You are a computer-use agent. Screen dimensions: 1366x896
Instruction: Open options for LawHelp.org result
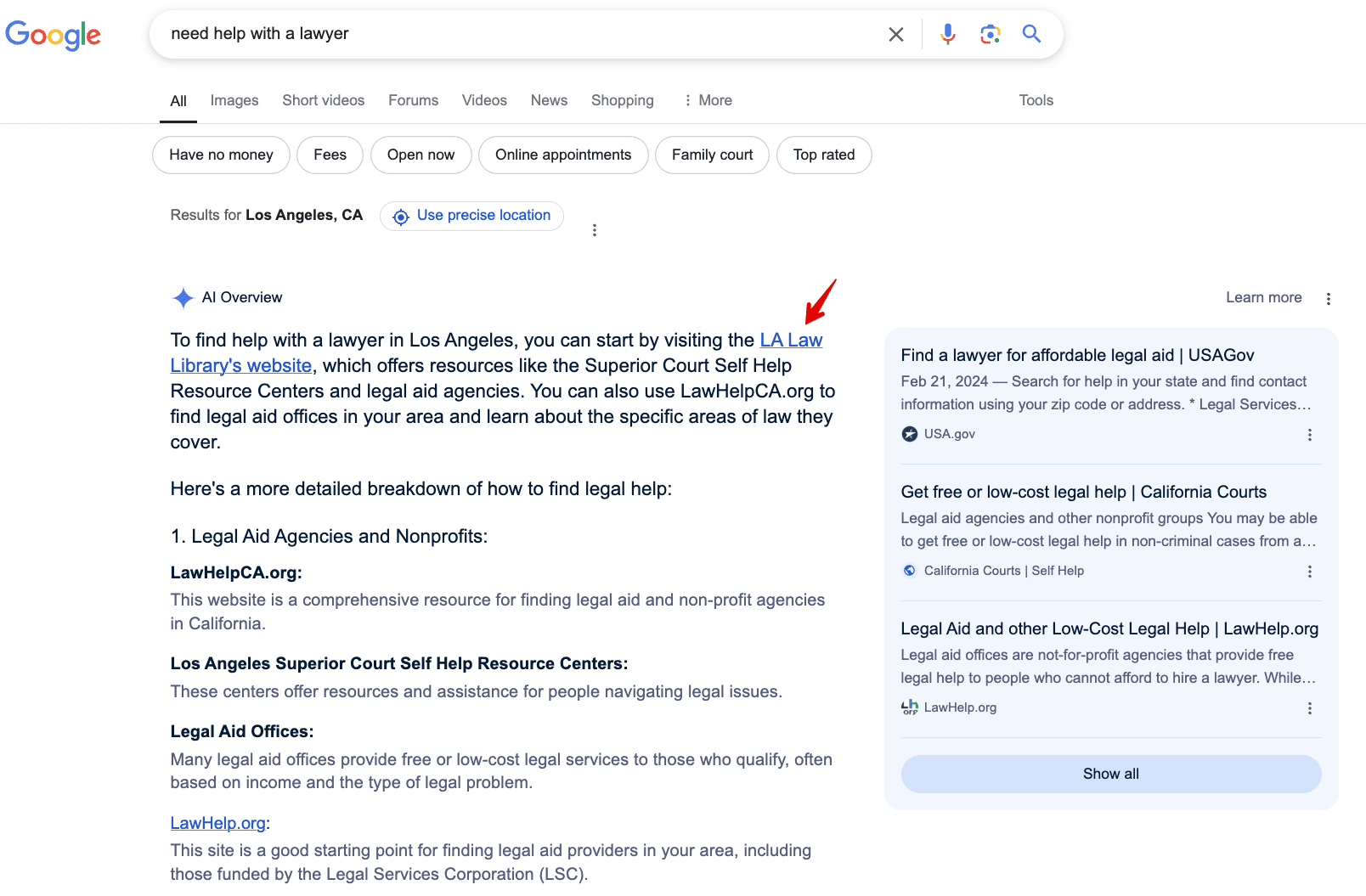(x=1310, y=708)
